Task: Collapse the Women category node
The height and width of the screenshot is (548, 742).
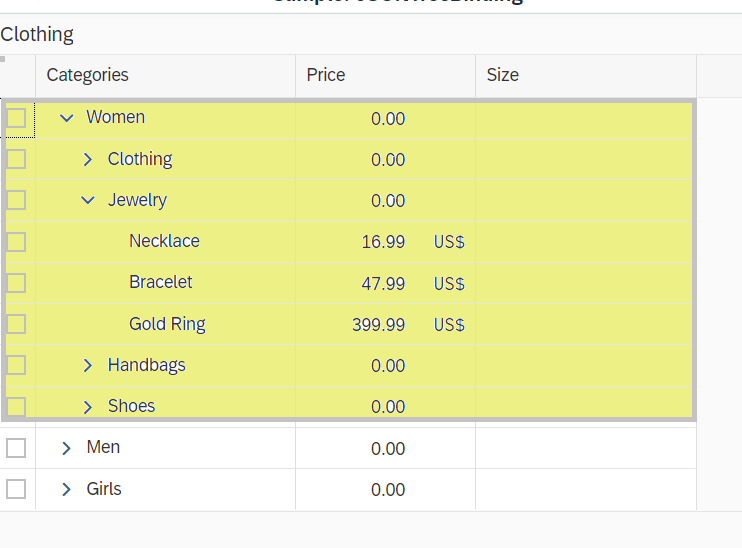Action: click(x=67, y=118)
